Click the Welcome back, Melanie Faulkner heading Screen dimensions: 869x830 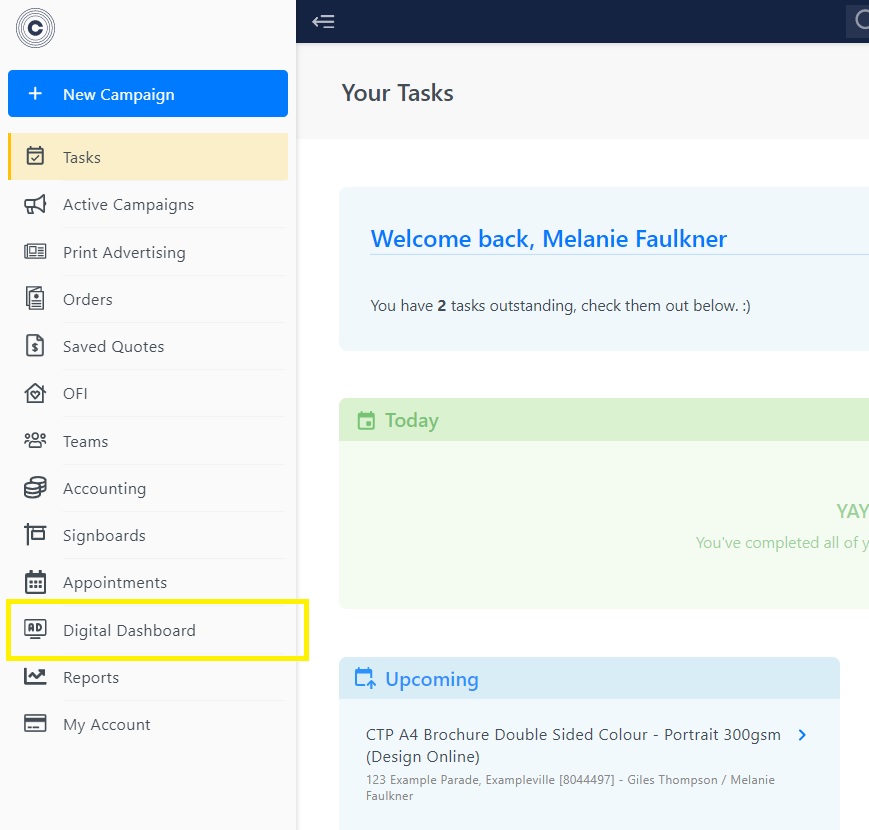click(548, 239)
